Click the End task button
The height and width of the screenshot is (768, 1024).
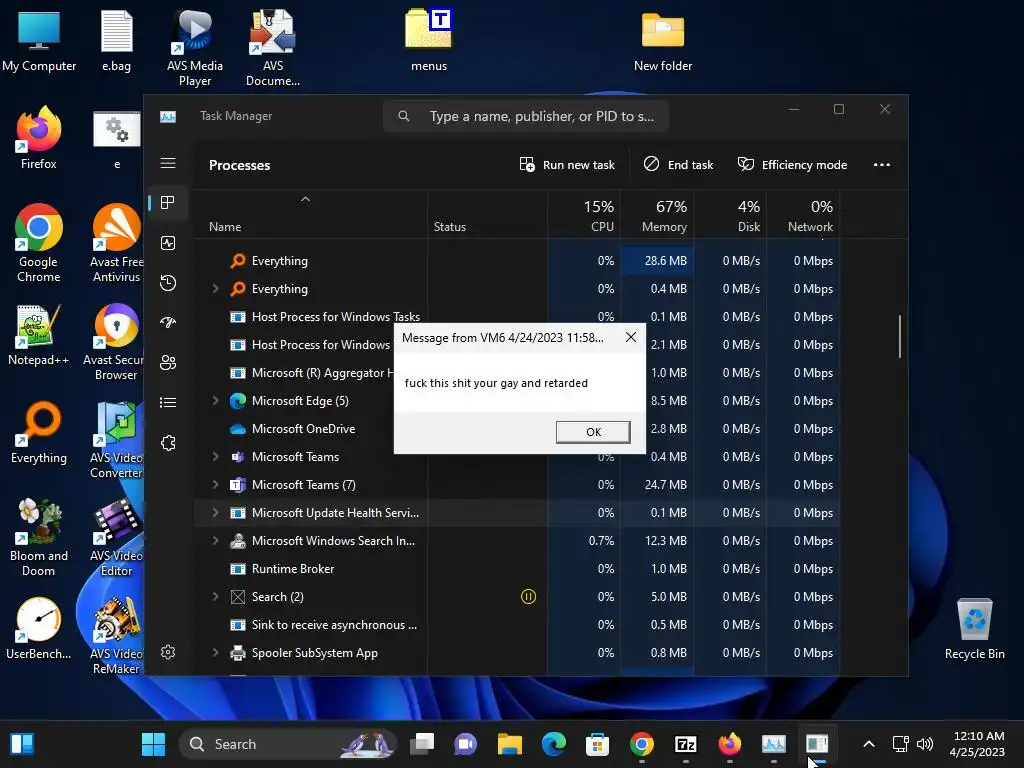tap(678, 165)
